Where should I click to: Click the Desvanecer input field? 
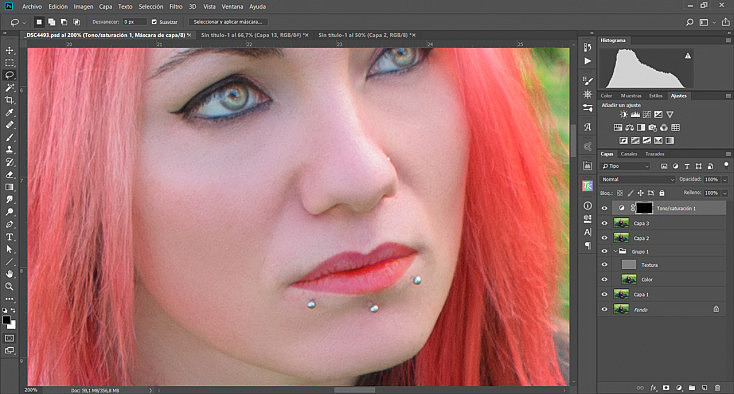click(x=134, y=22)
